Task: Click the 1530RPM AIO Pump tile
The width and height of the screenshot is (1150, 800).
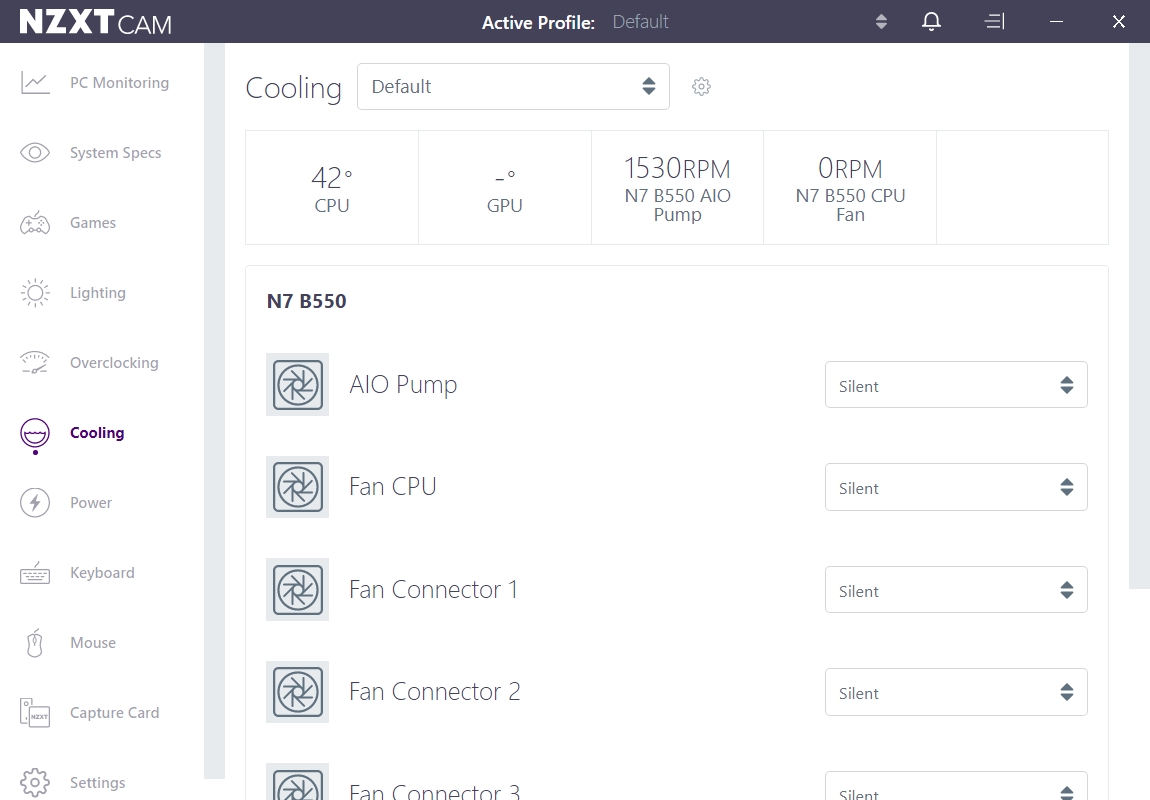Action: 678,188
